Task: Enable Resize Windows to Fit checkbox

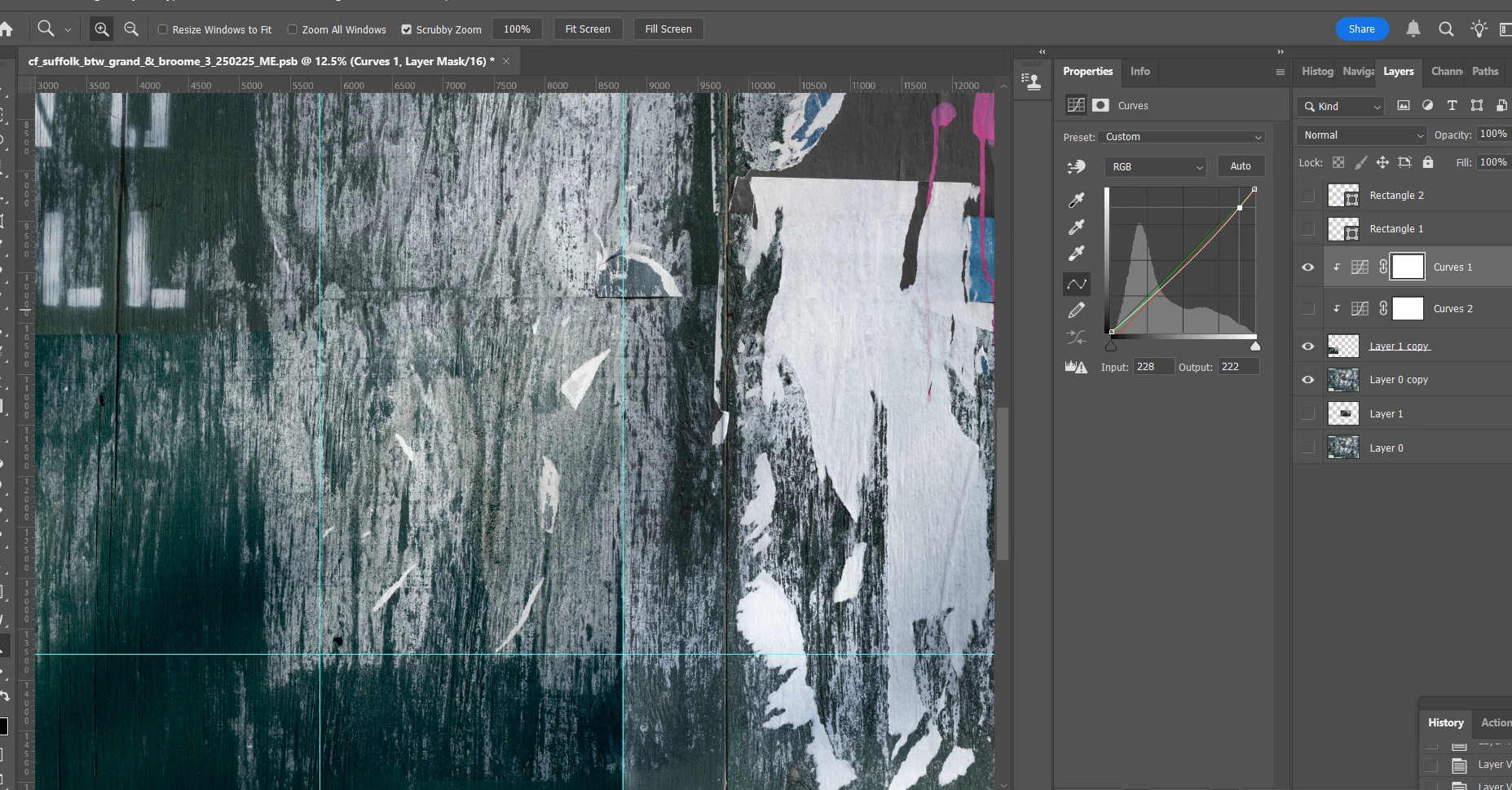Action: 163,29
